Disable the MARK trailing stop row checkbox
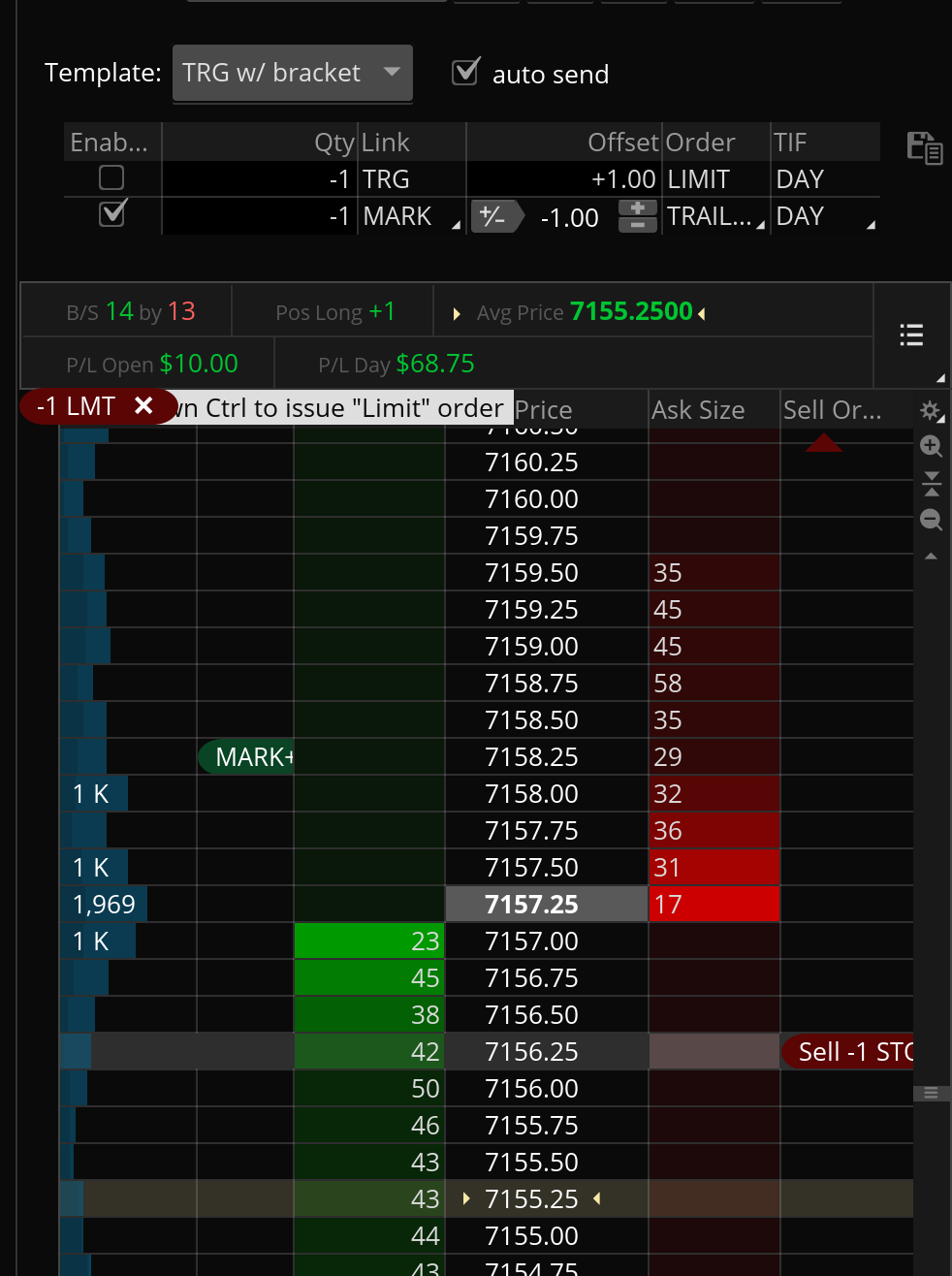This screenshot has width=952, height=1276. [x=112, y=214]
